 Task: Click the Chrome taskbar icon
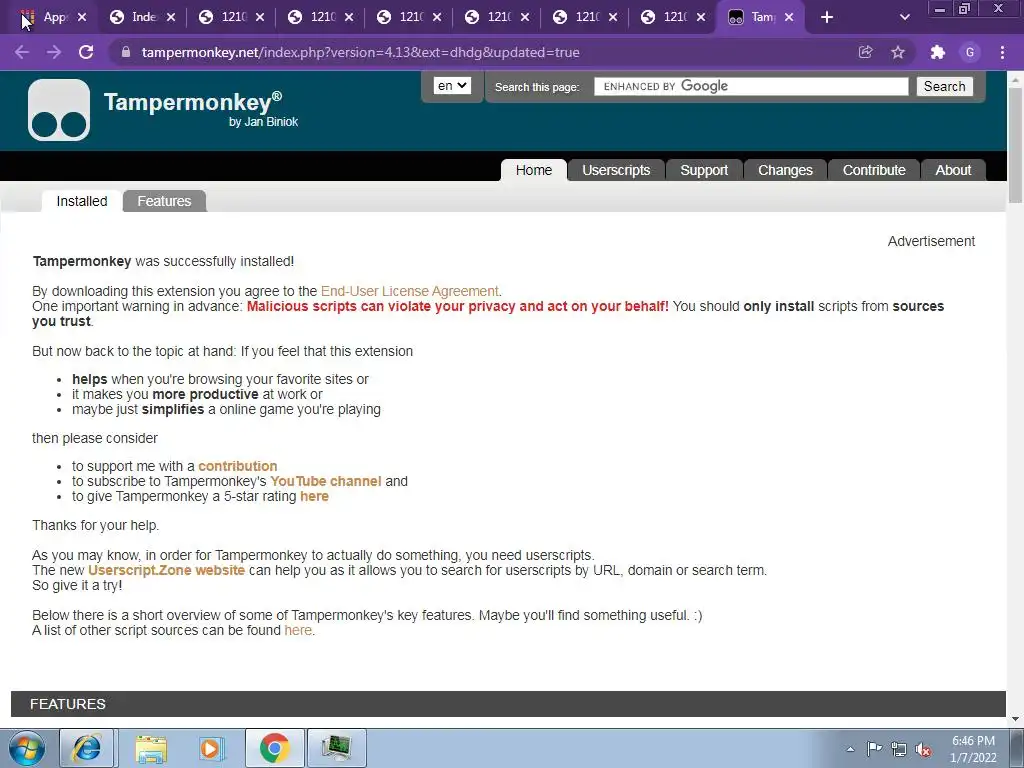point(274,748)
